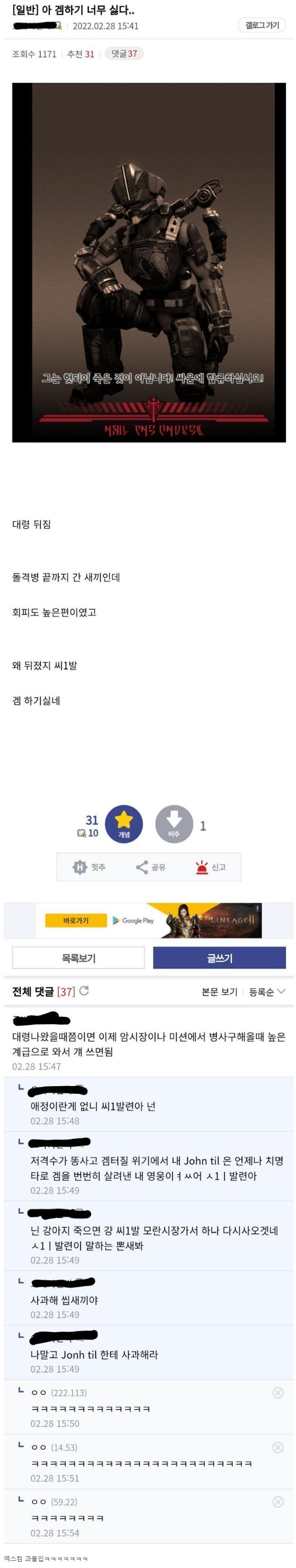The width and height of the screenshot is (296, 1568).
Task: Delete the comment by ㅇㅇ (59.22)
Action: tap(278, 1502)
